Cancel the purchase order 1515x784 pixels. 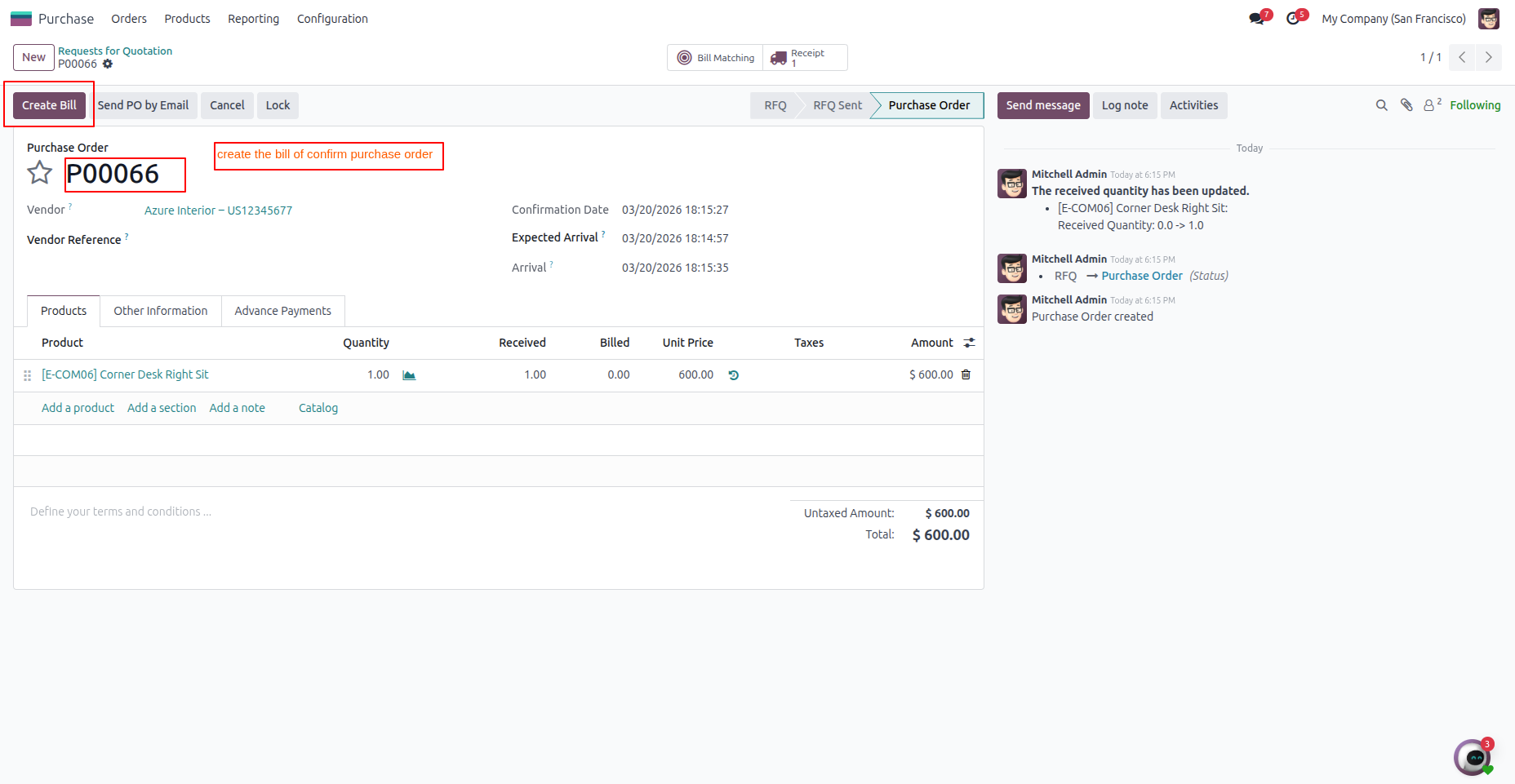[x=227, y=105]
